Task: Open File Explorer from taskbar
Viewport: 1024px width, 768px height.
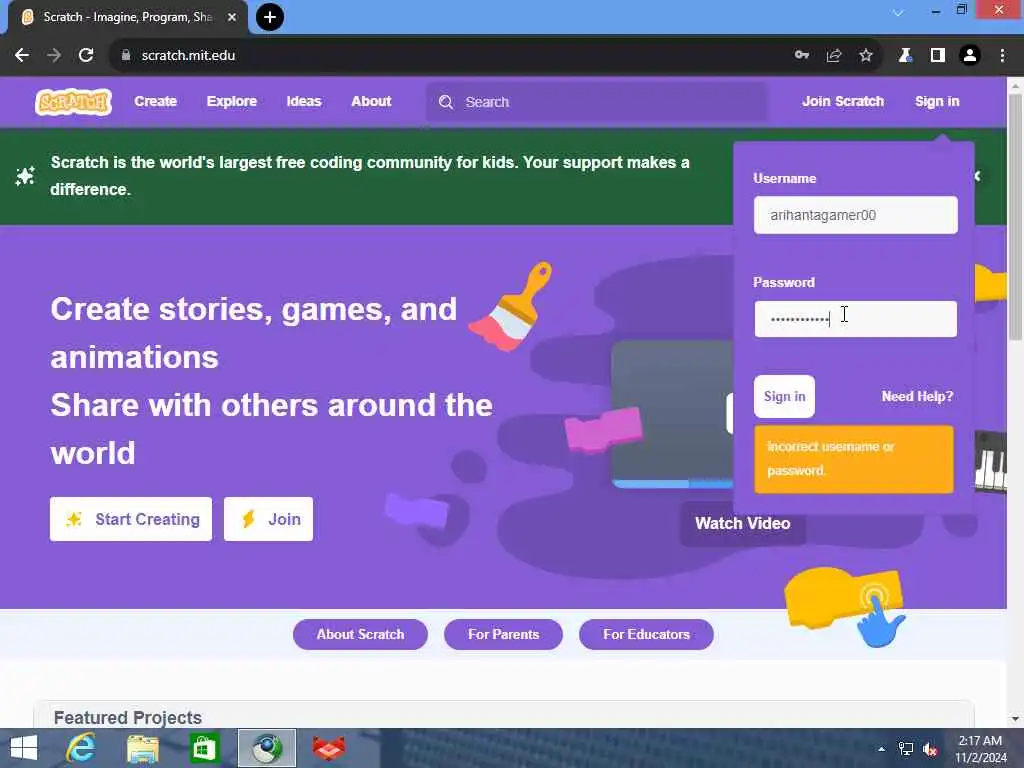Action: pos(143,748)
